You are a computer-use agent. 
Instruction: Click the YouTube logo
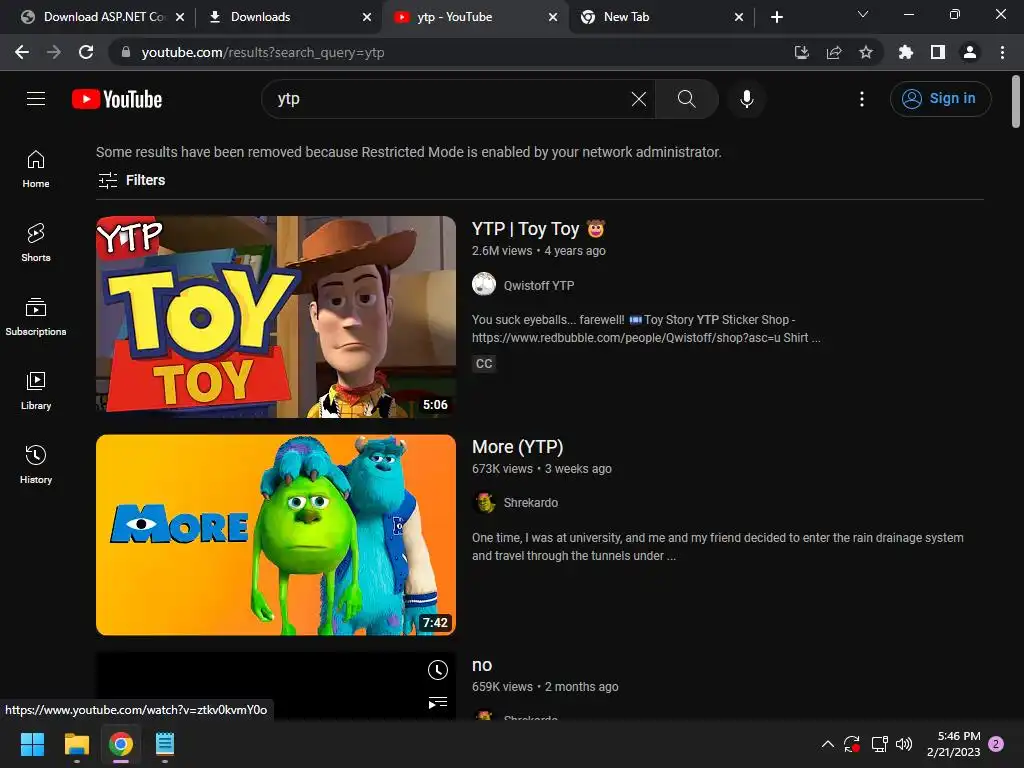pos(117,99)
